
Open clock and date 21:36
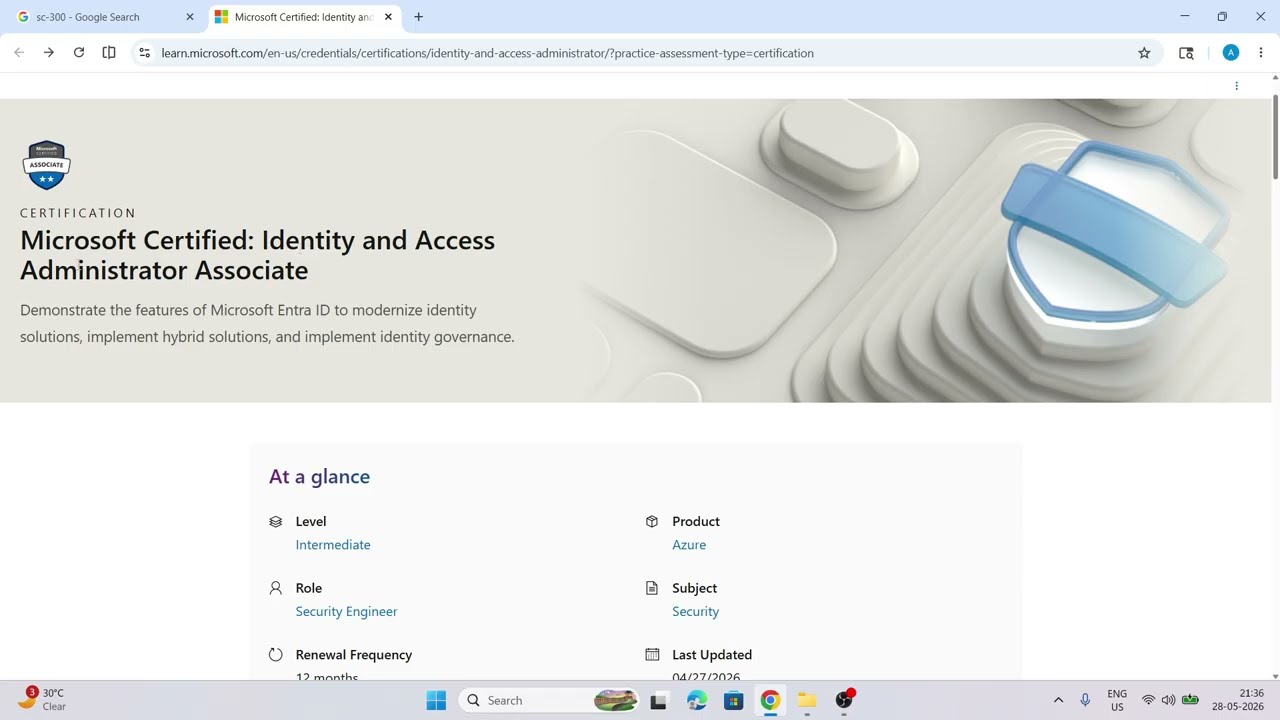click(1238, 700)
